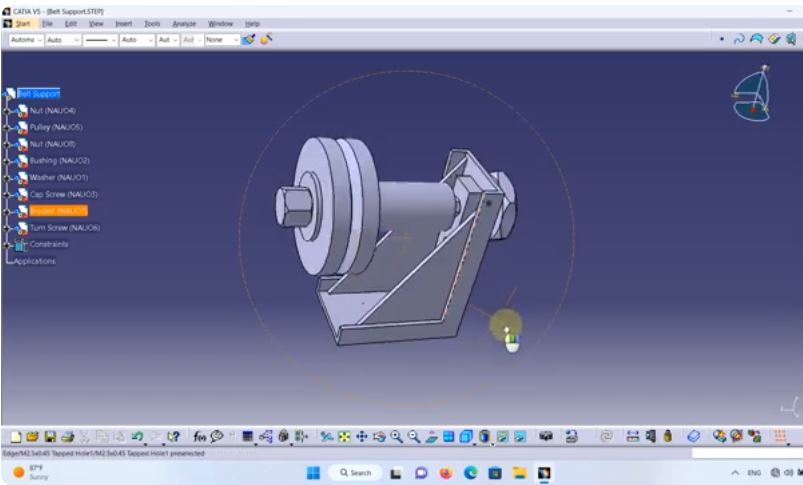This screenshot has width=803, height=485.
Task: Click the Print icon
Action: coord(67,436)
